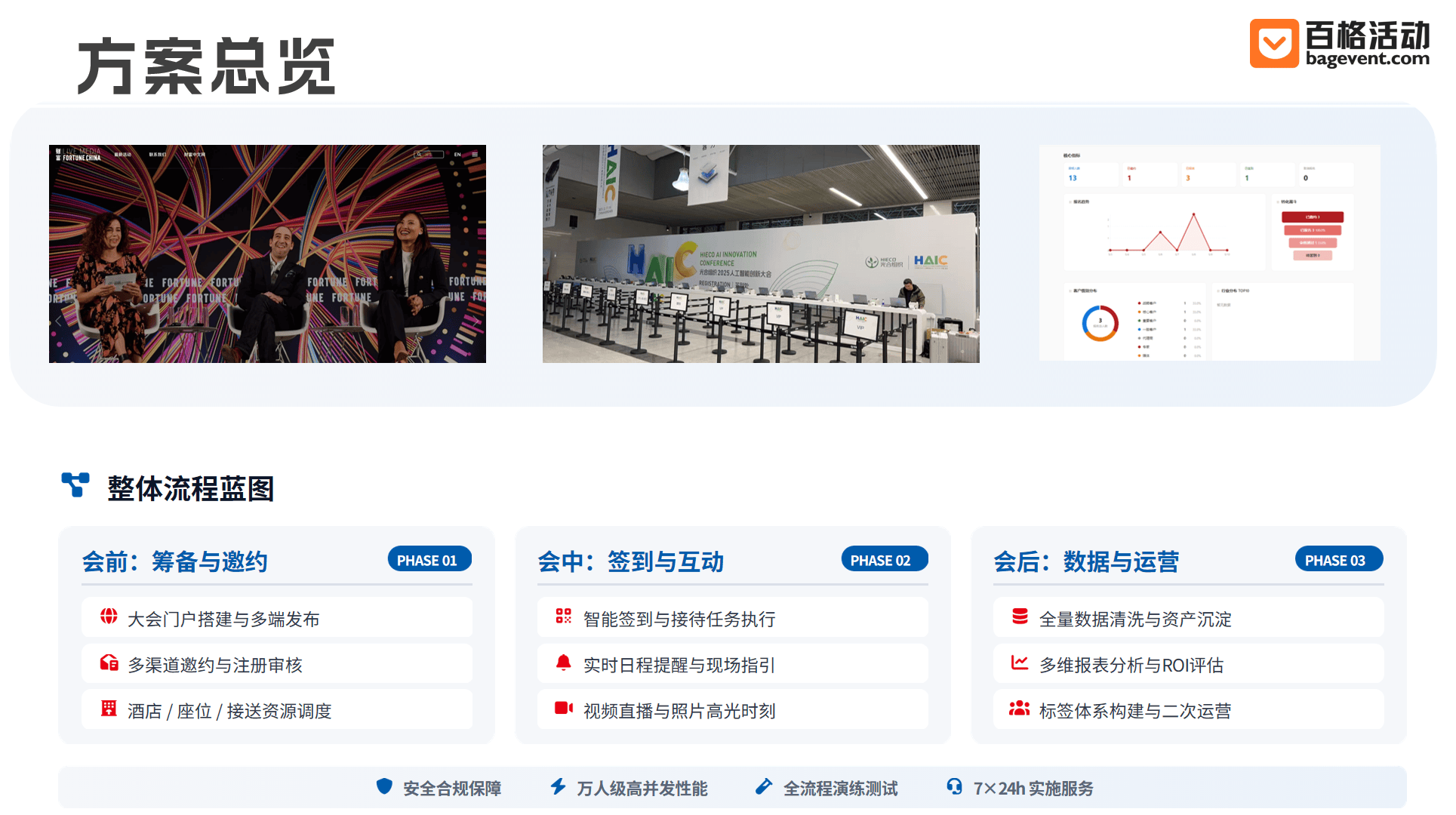1456x815 pixels.
Task: Select the 多维报表分析与ROI评估 item
Action: click(x=1189, y=663)
